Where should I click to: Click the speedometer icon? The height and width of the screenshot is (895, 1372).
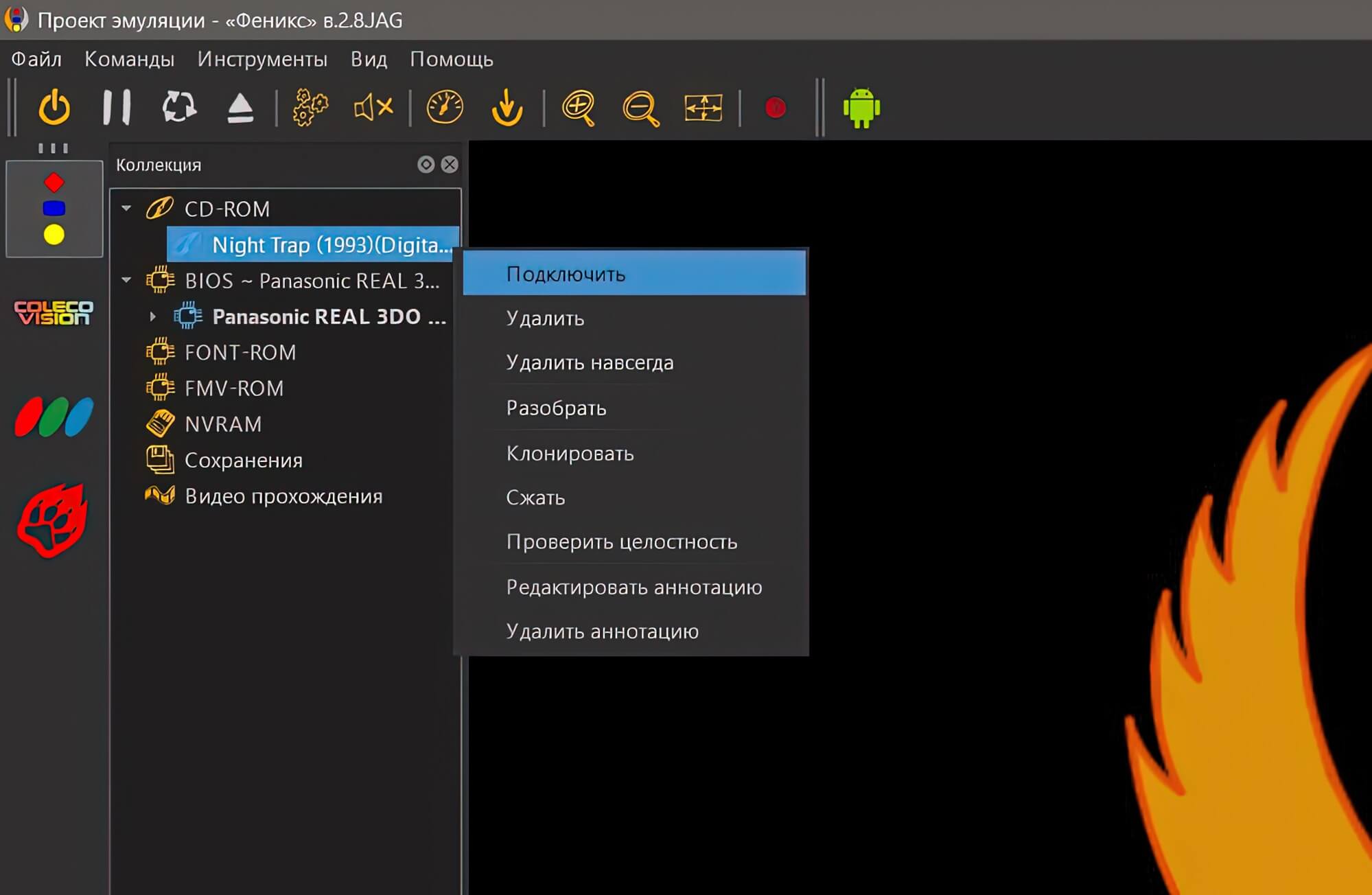coord(445,108)
